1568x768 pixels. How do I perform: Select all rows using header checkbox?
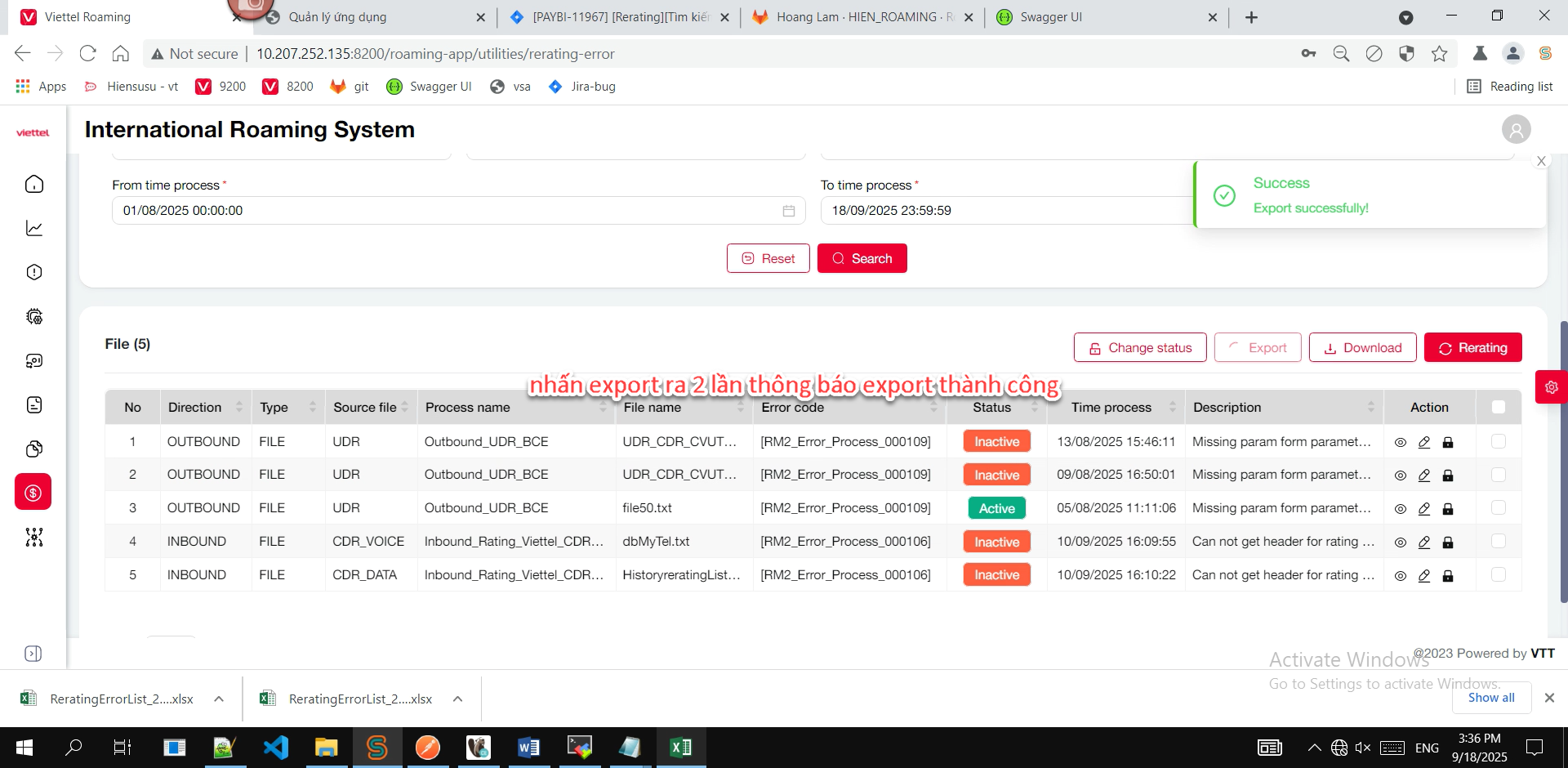(1498, 407)
